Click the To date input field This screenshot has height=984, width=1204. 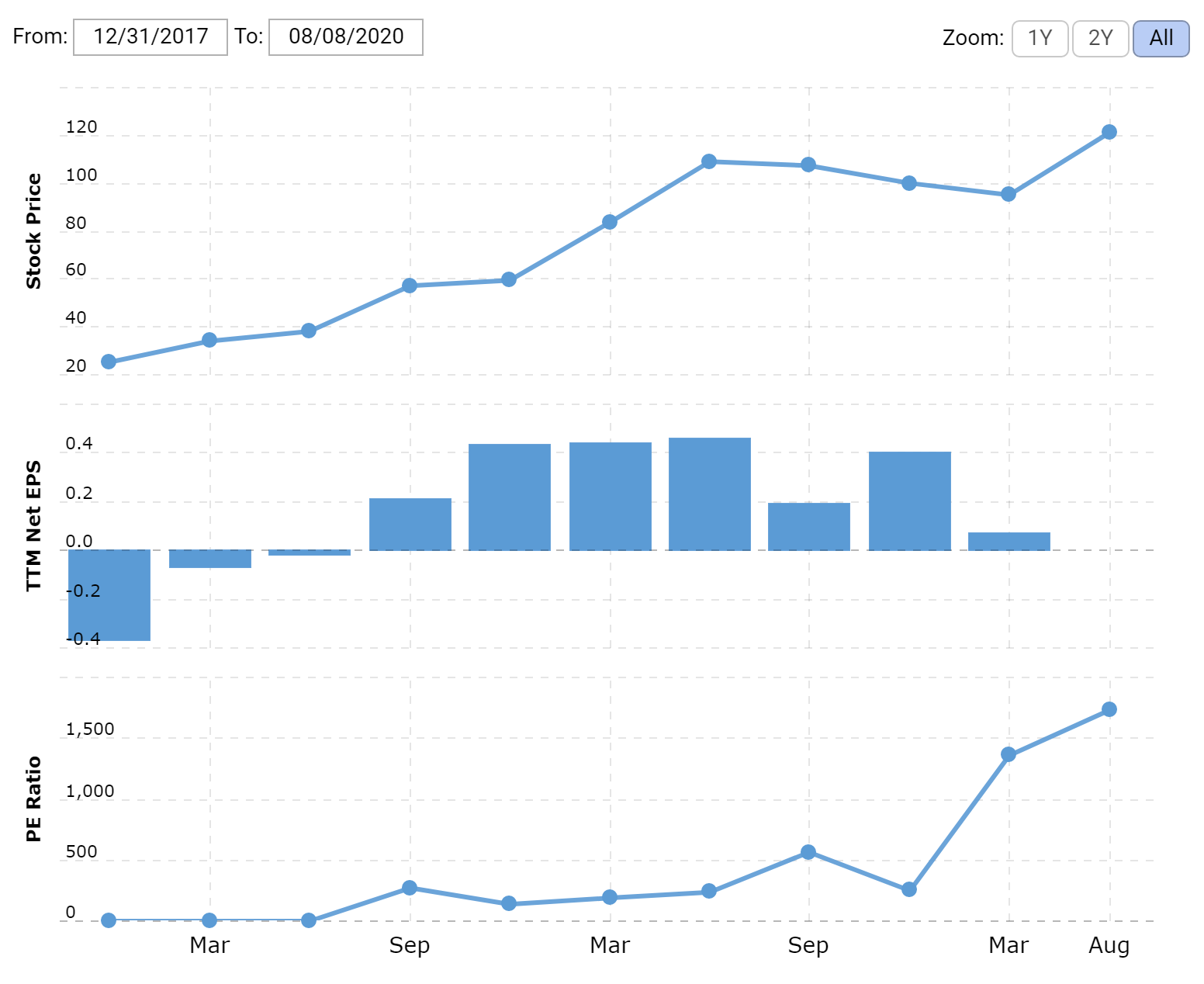(x=346, y=37)
